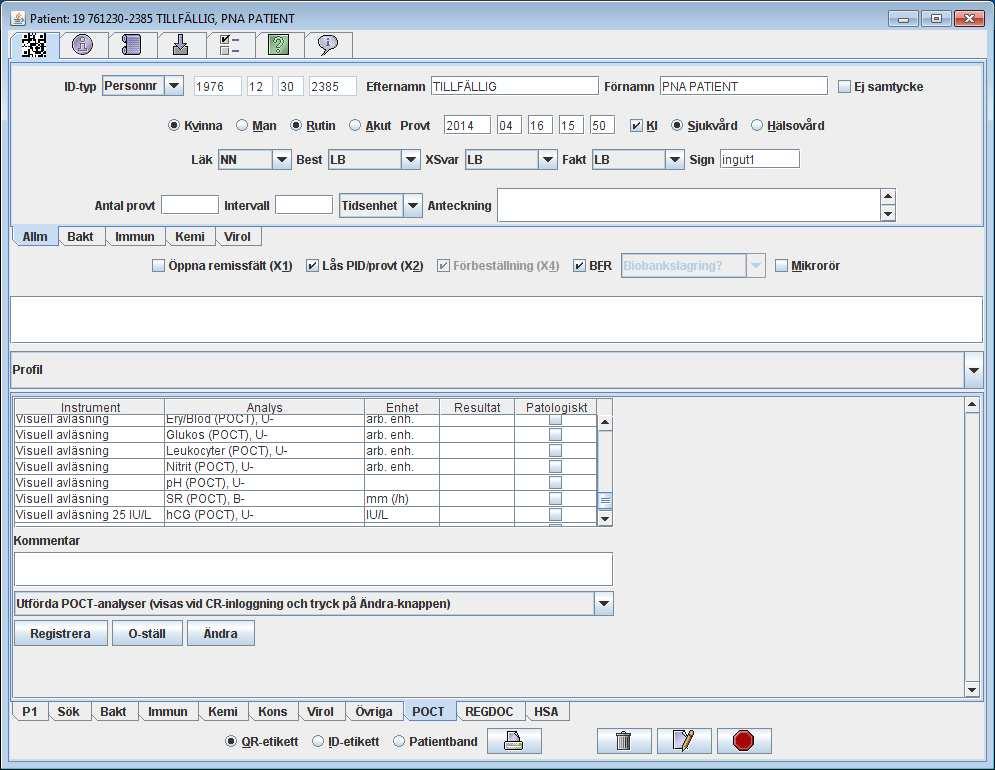
Task: Select the Kvinna radio button
Action: pyautogui.click(x=174, y=126)
